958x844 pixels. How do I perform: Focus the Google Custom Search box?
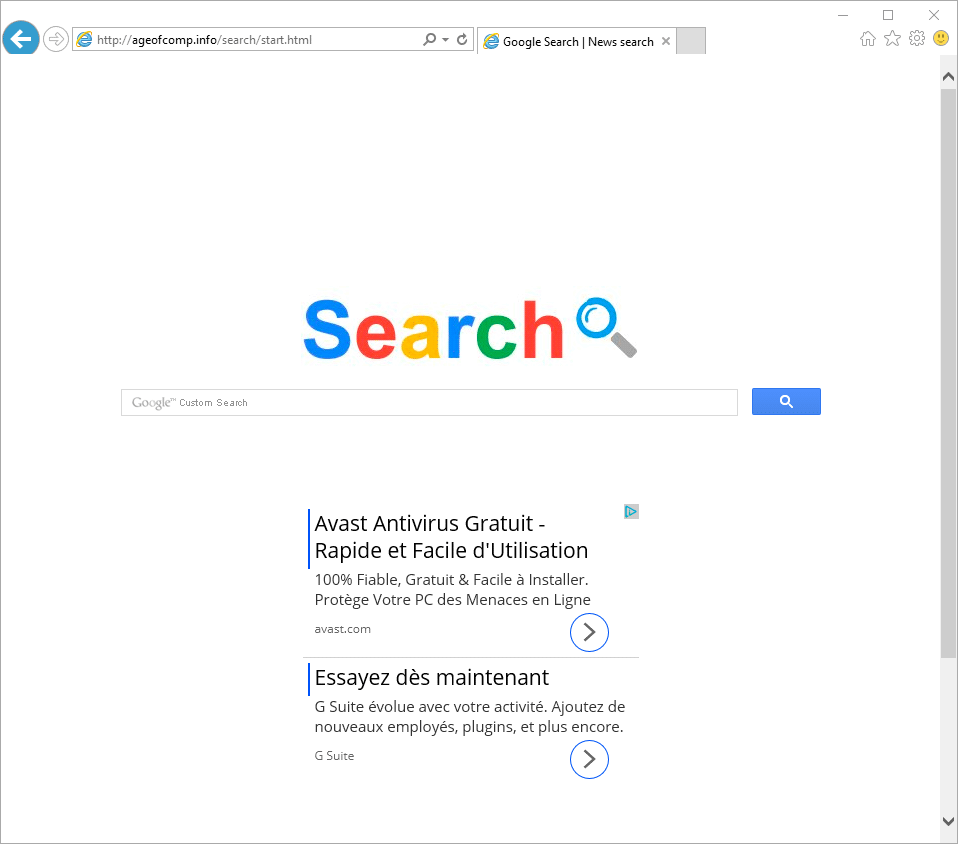[429, 403]
